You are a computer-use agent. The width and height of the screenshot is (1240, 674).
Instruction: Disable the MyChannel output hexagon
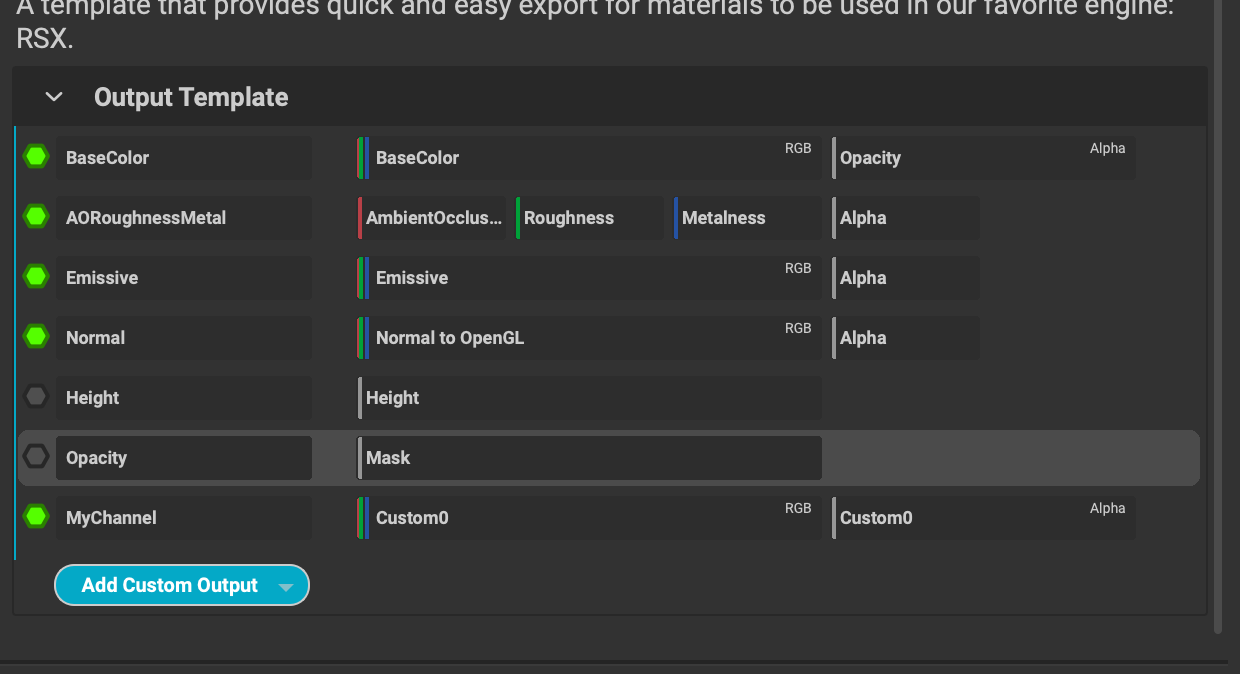[37, 517]
